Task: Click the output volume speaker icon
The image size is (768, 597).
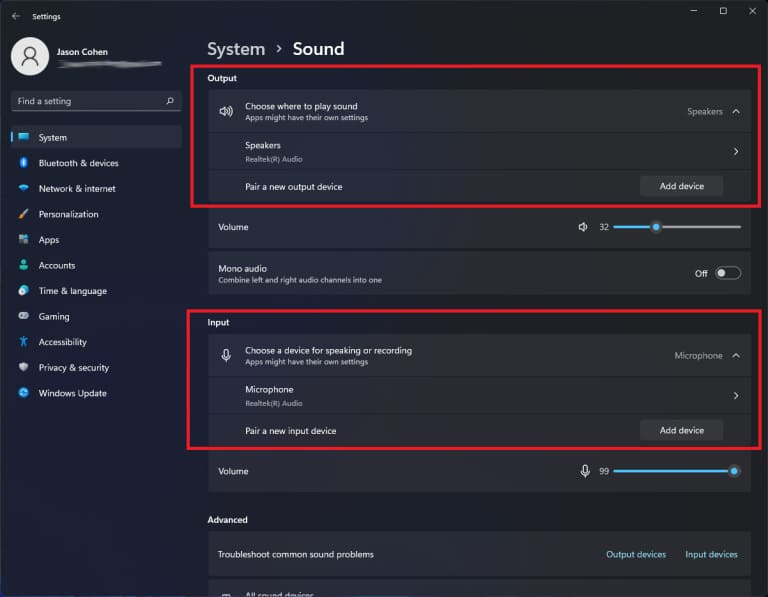Action: [583, 227]
